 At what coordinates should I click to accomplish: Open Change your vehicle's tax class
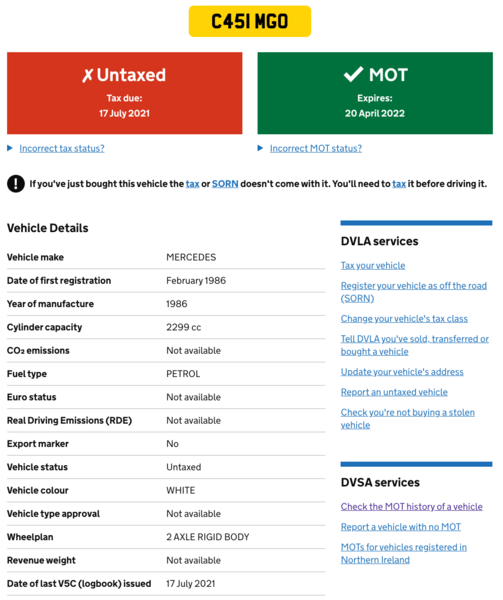tap(404, 319)
